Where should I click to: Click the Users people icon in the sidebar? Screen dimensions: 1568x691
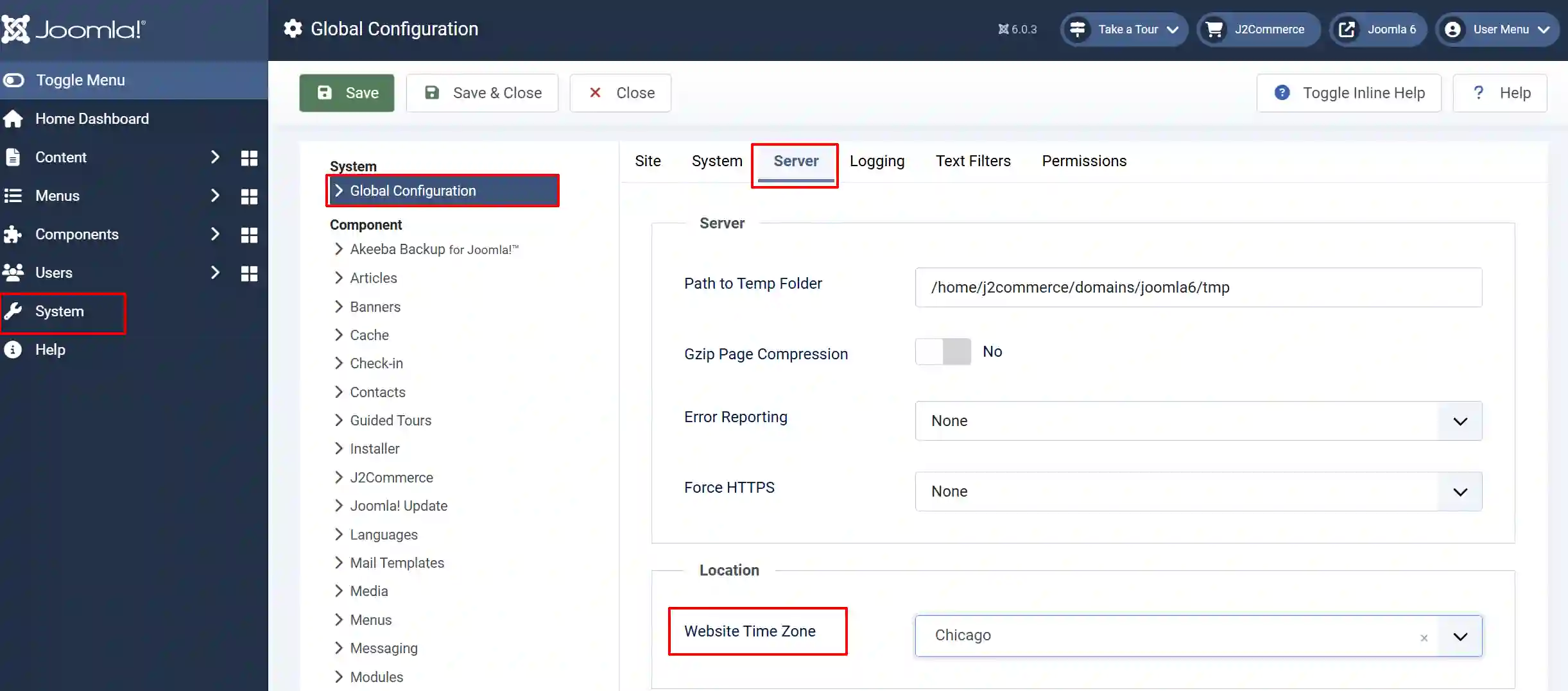point(13,273)
